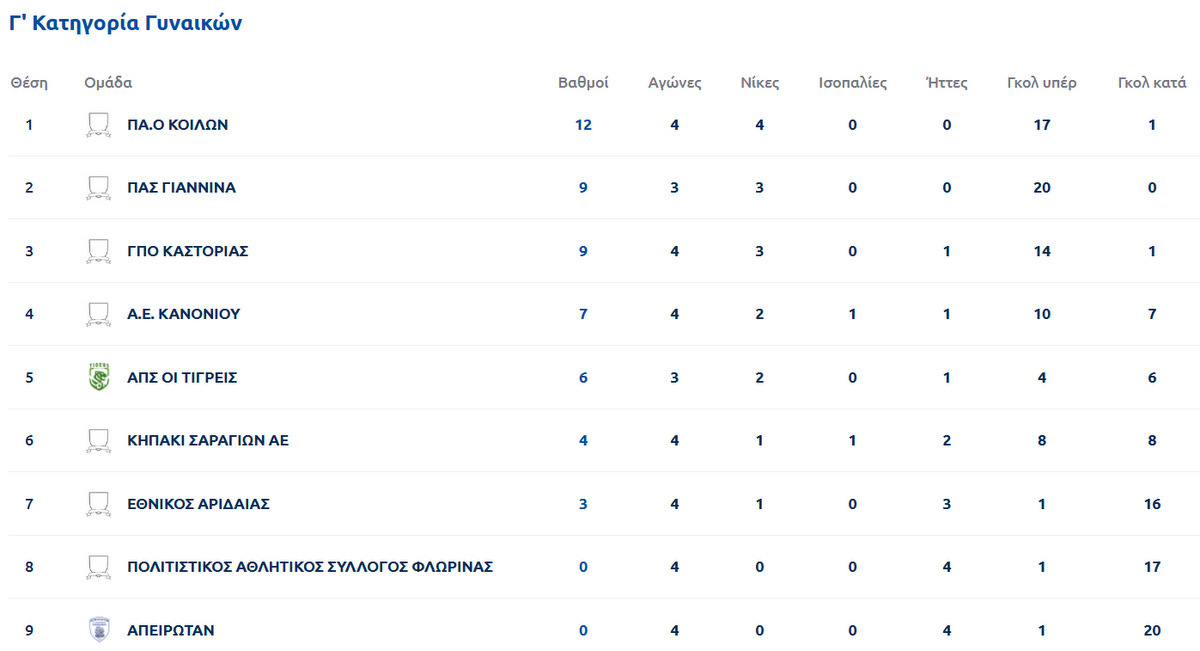1200x651 pixels.
Task: Click the ΚΗΠΑΚΙ ΣΑΡΑΓΙΩΝ ΑΕ crest icon
Action: [98, 441]
